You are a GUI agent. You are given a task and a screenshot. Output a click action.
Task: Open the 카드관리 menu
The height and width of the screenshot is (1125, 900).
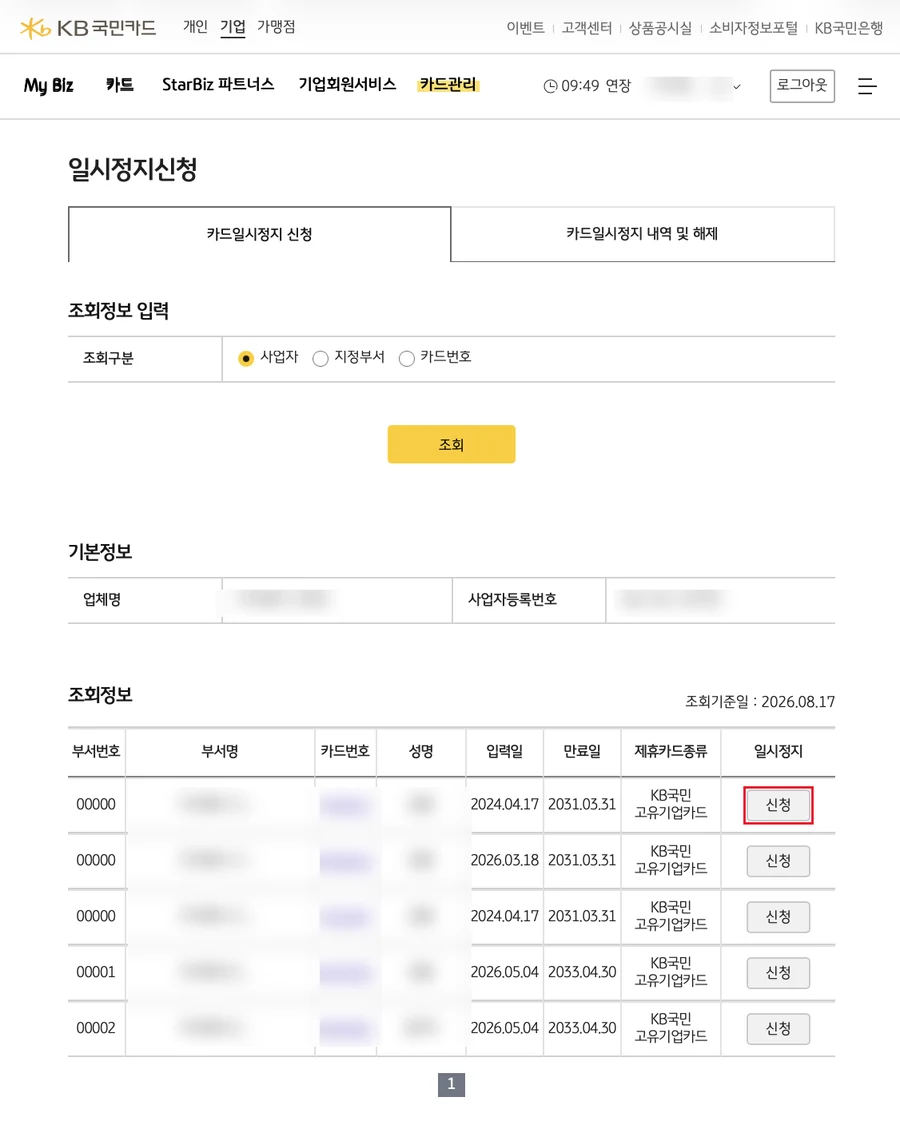448,85
